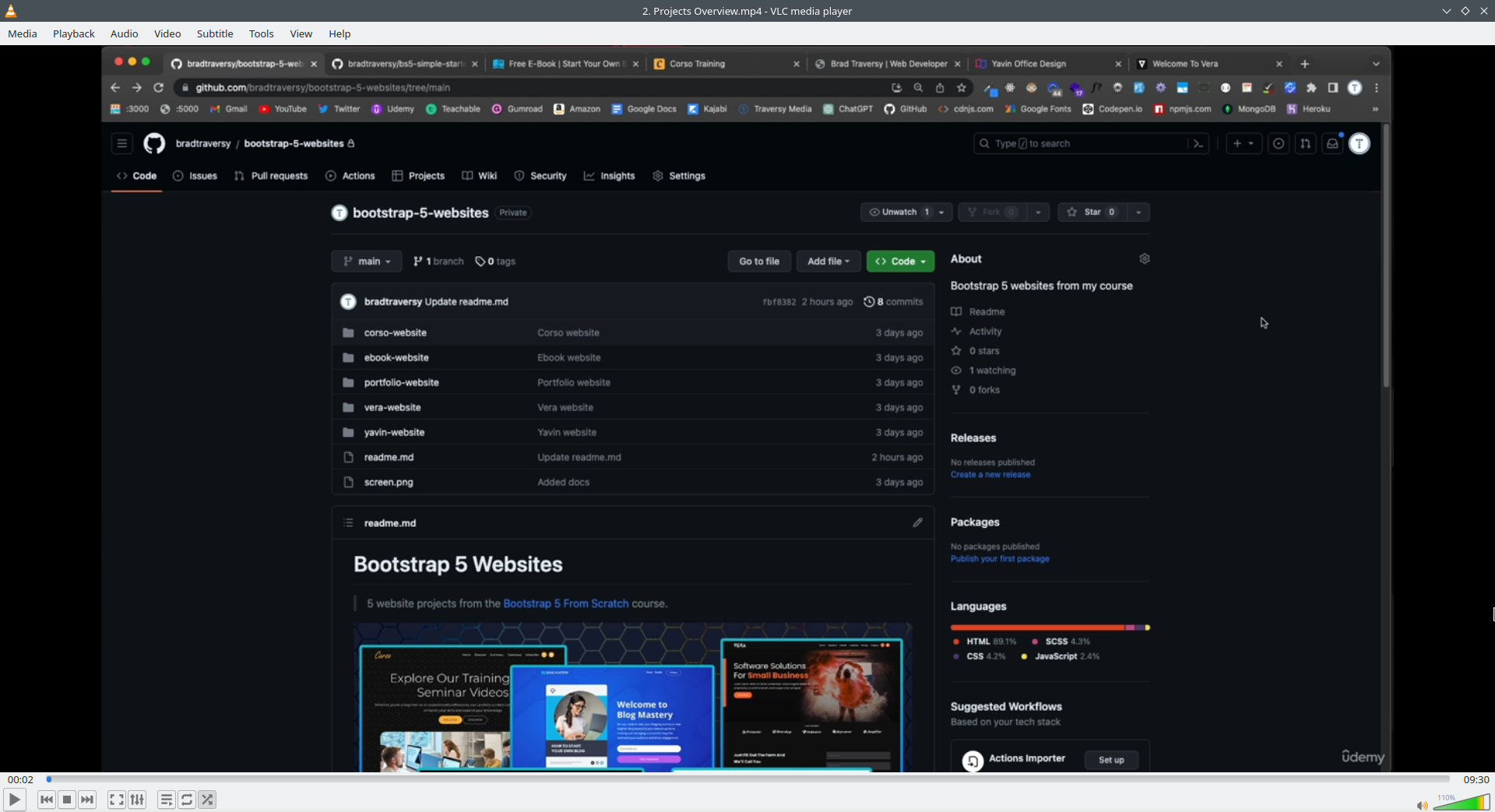Open the GitHub command palette icon
Image resolution: width=1495 pixels, height=812 pixels.
(1198, 143)
